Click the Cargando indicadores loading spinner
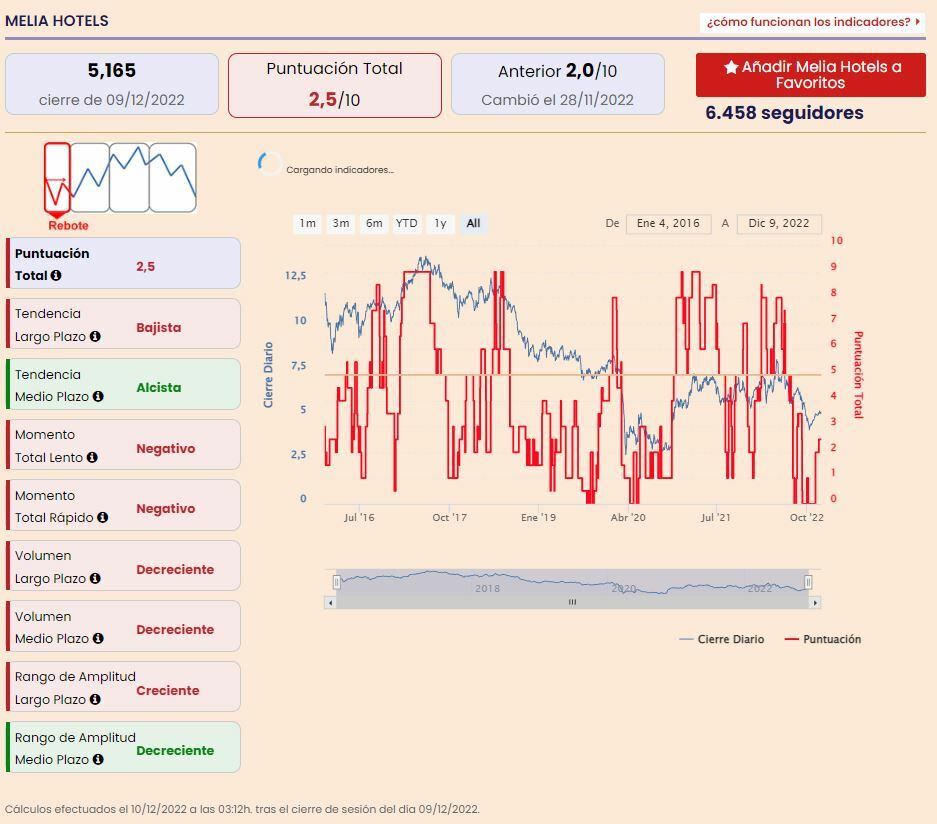This screenshot has height=824, width=937. 270,163
